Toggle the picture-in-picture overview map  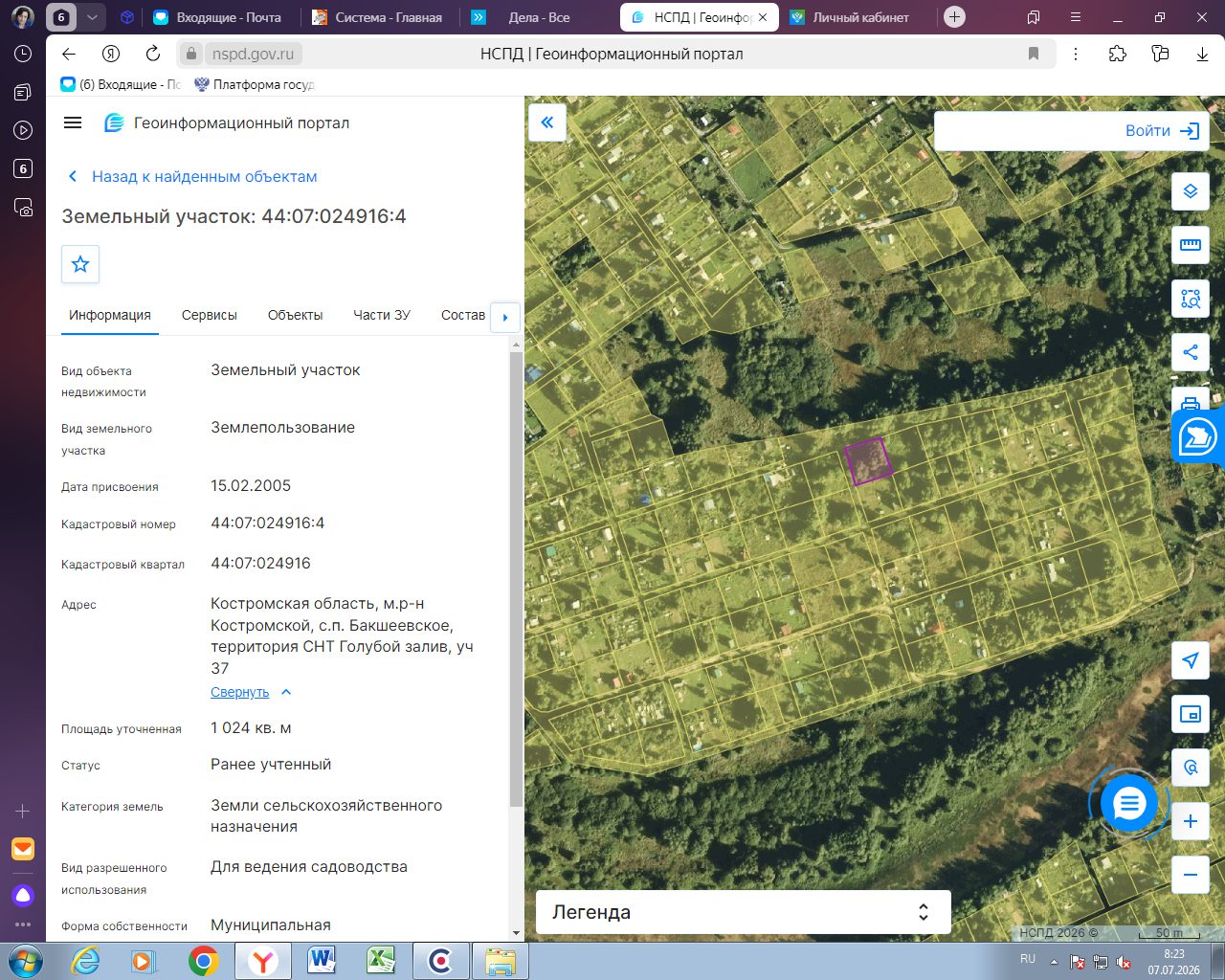pos(1191,714)
